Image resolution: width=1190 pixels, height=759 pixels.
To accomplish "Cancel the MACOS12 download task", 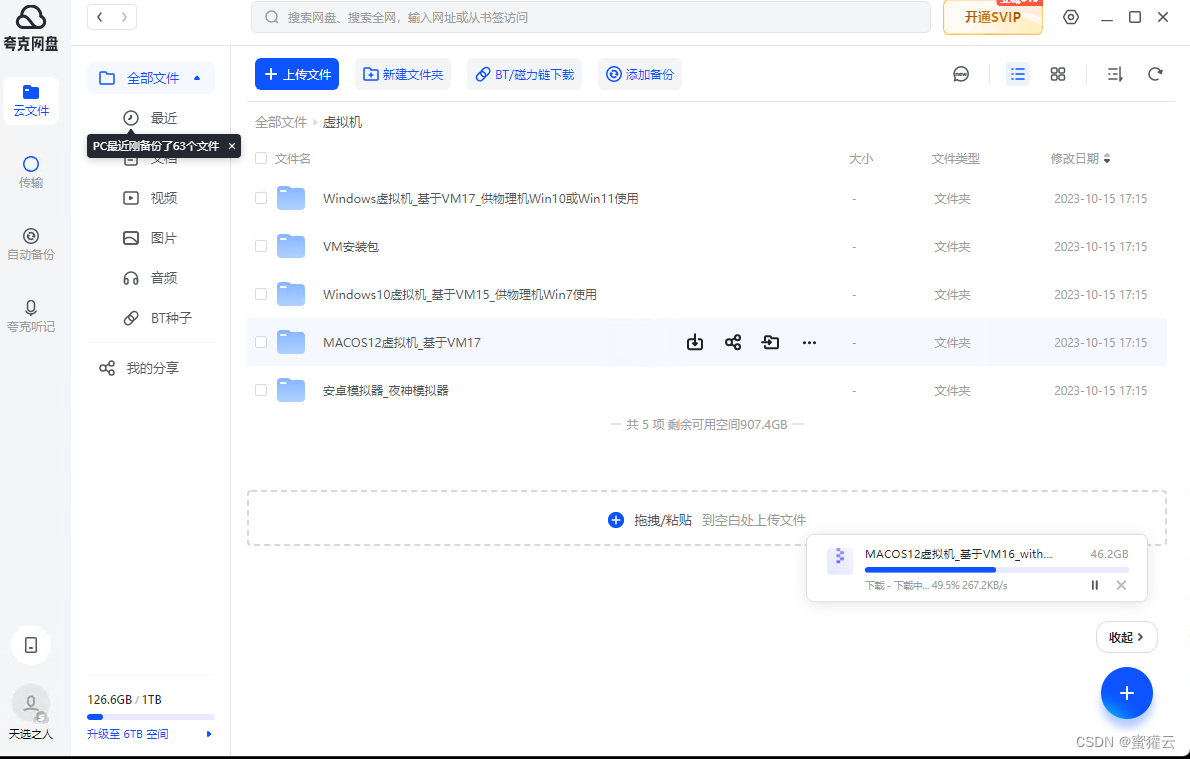I will pyautogui.click(x=1121, y=585).
